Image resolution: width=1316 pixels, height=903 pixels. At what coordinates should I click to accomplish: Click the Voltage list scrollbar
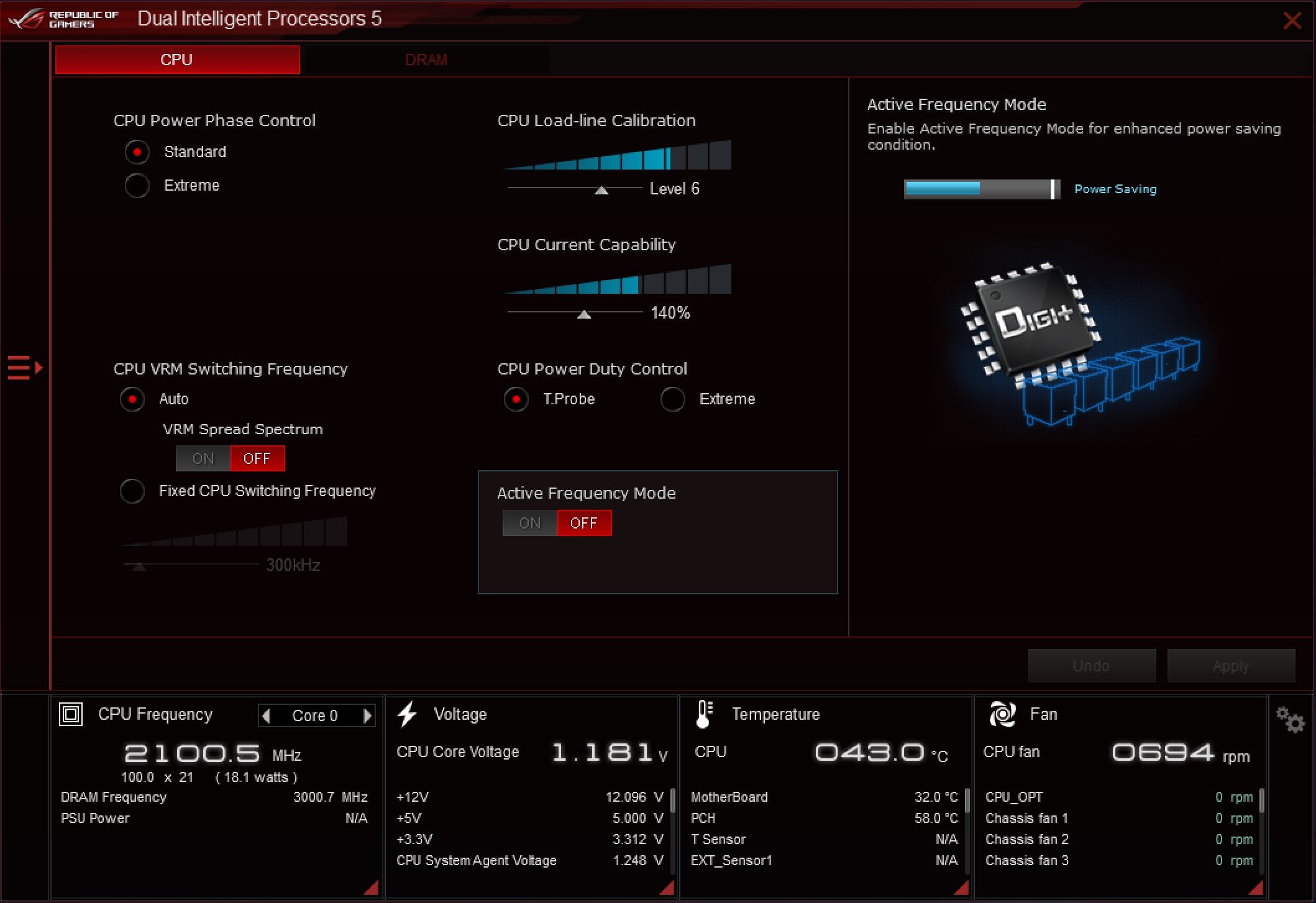click(x=673, y=801)
